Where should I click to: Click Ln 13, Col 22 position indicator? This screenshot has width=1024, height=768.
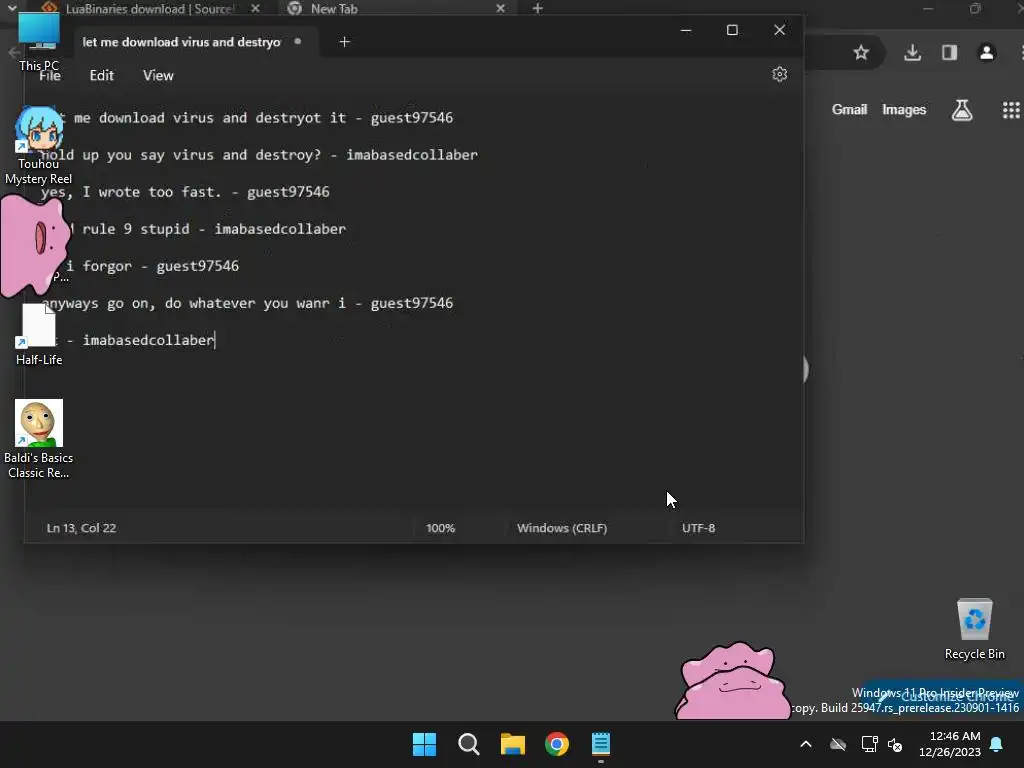81,528
